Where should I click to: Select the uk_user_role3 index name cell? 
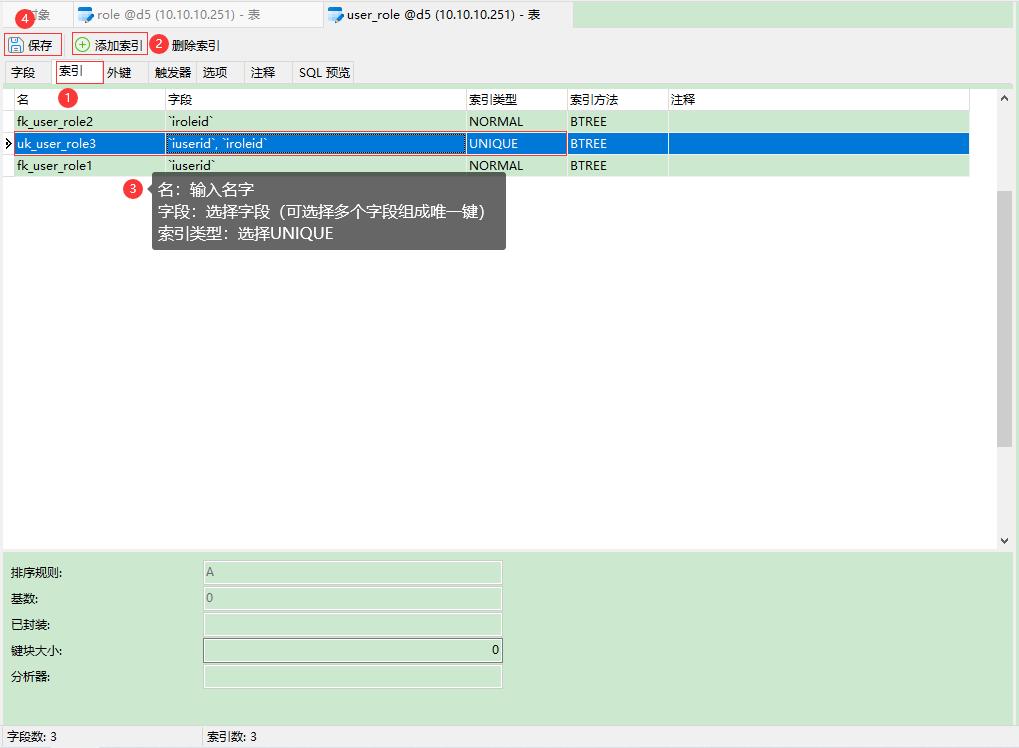pos(90,144)
